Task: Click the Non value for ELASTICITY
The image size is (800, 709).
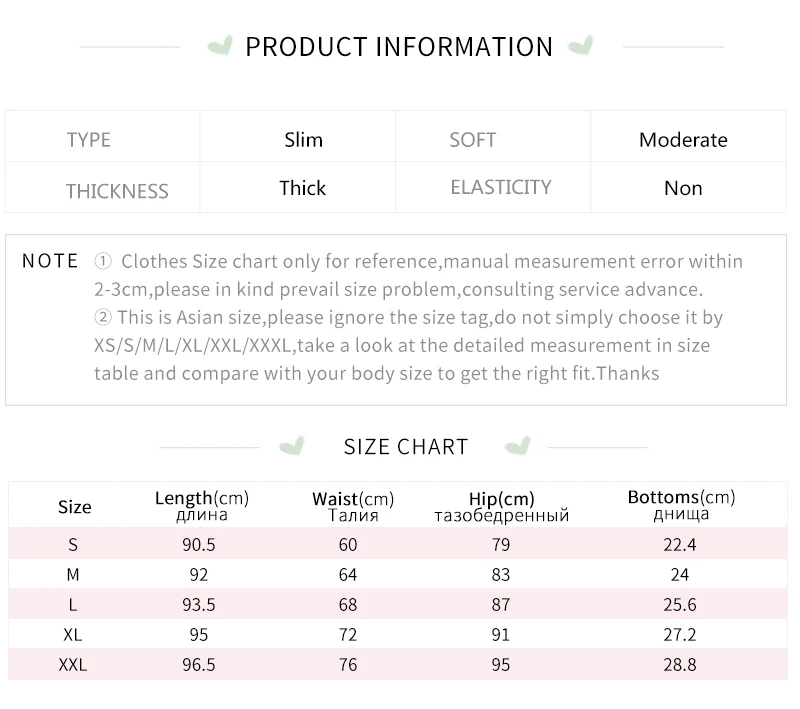Action: 683,188
